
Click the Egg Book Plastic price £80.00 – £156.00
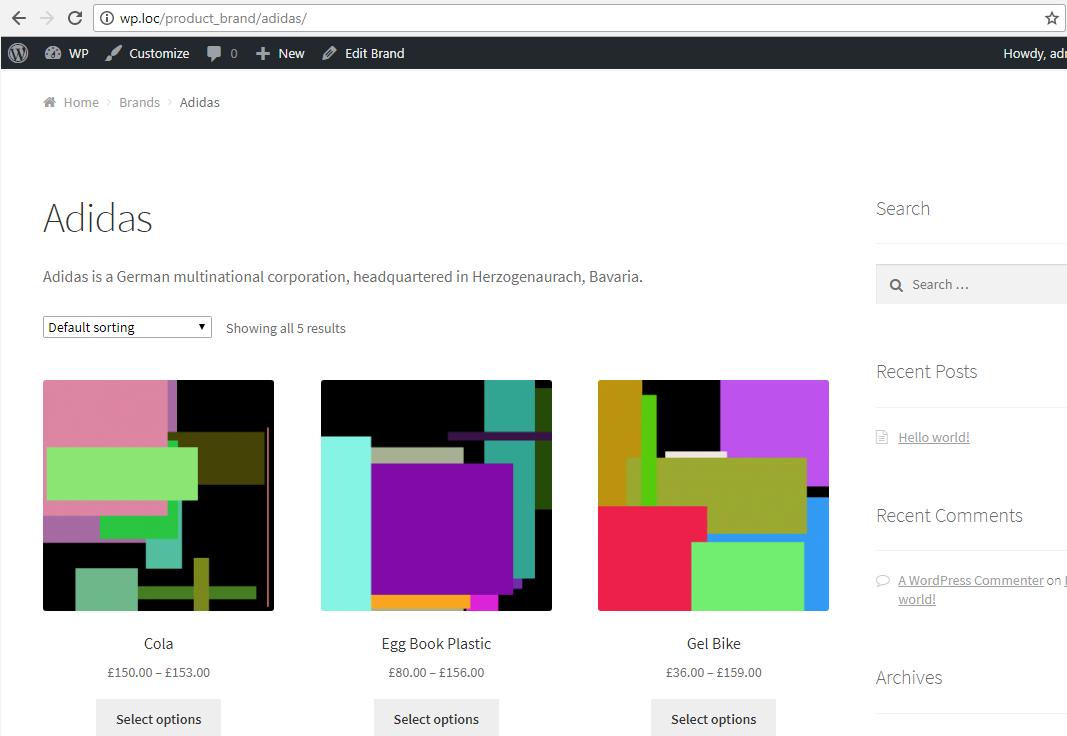point(436,673)
